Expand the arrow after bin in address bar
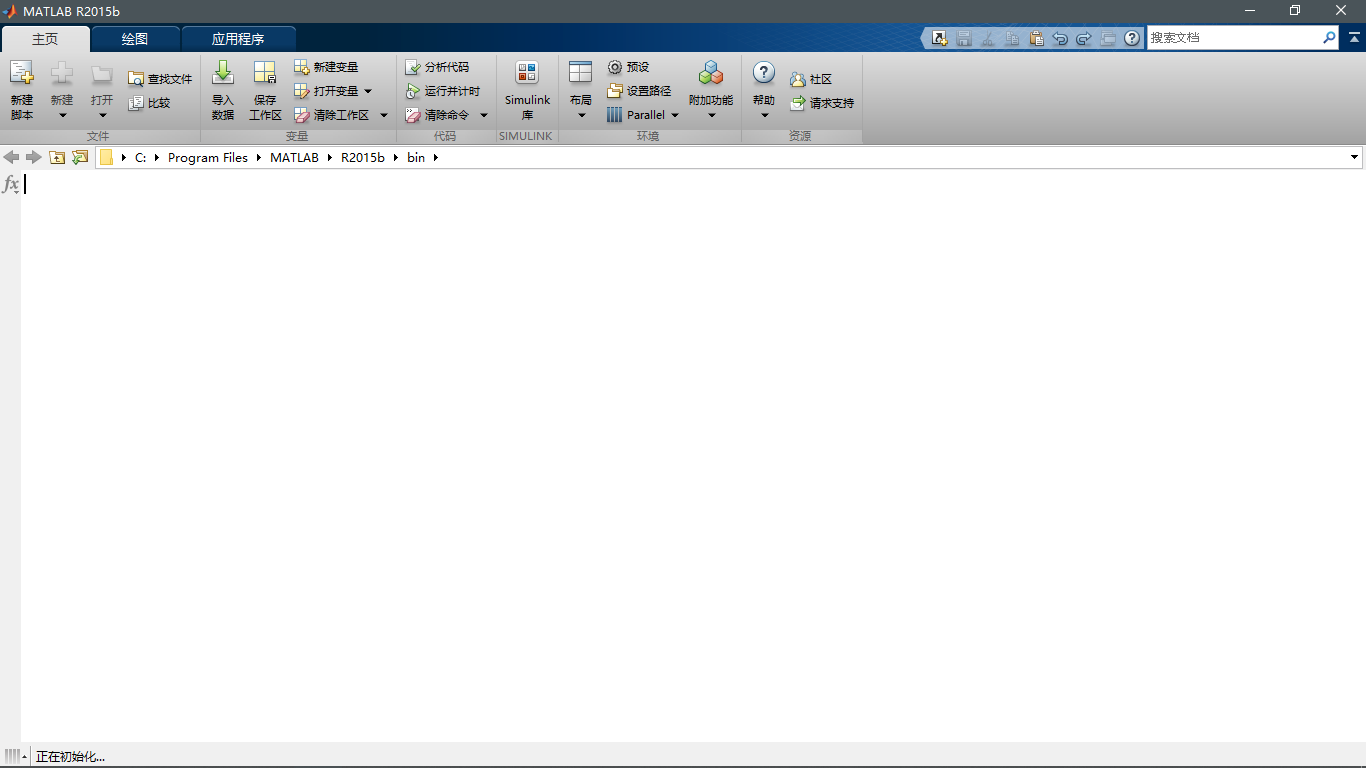This screenshot has width=1366, height=768. click(436, 157)
